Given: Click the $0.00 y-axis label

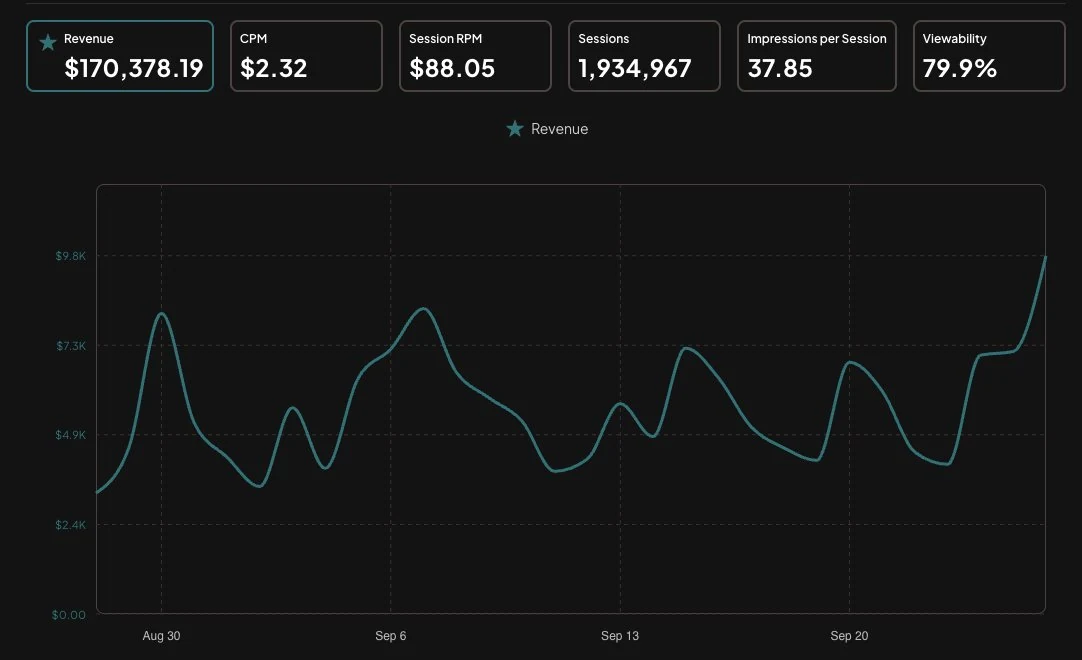Looking at the screenshot, I should (69, 614).
